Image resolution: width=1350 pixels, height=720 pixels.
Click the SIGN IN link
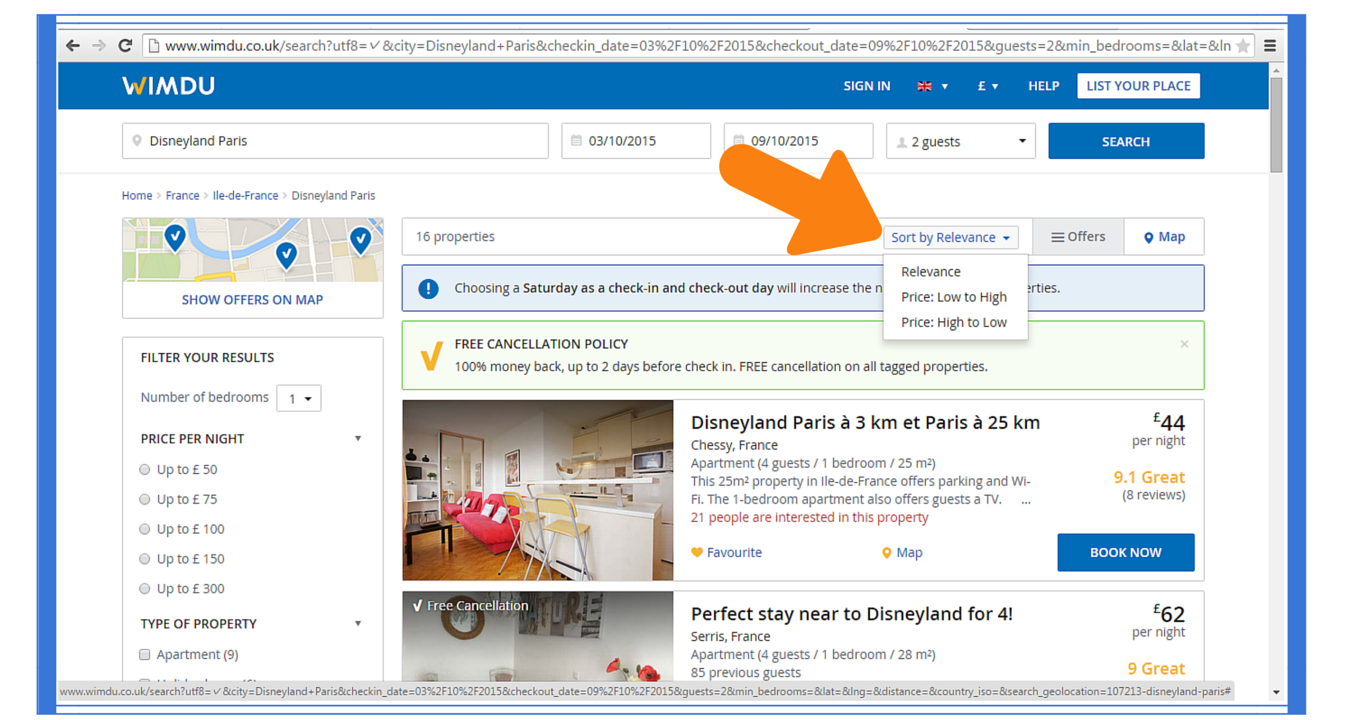point(866,86)
